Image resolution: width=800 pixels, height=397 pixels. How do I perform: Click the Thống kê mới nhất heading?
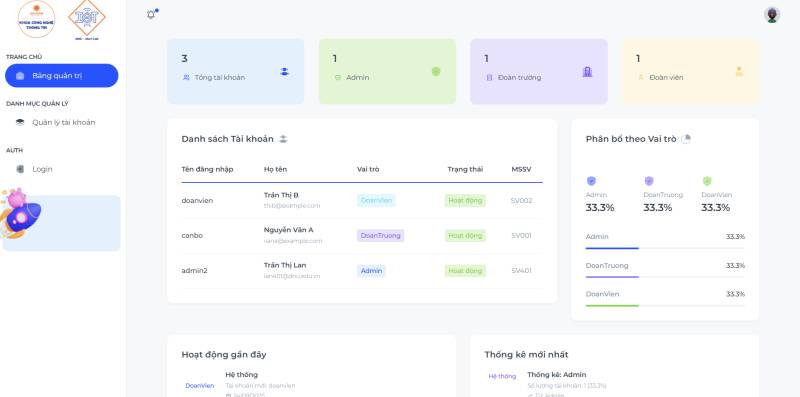click(x=526, y=355)
